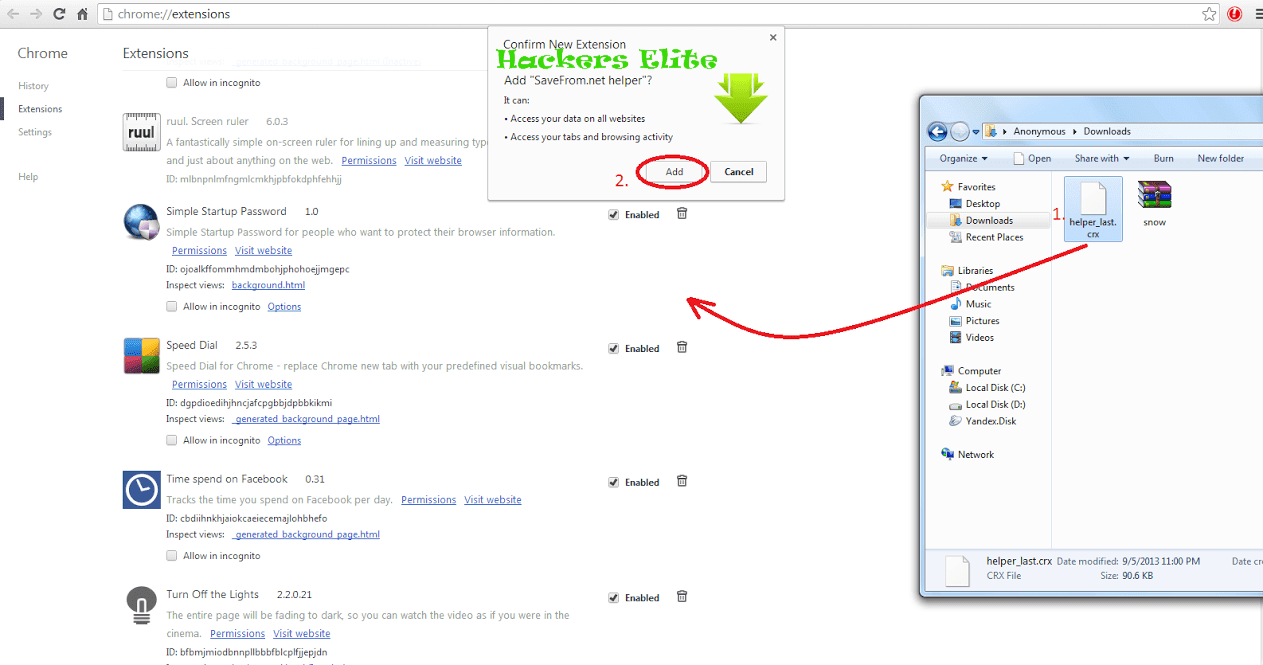Allow Speed Dial in incognito
Image resolution: width=1263 pixels, height=665 pixels.
tap(172, 440)
